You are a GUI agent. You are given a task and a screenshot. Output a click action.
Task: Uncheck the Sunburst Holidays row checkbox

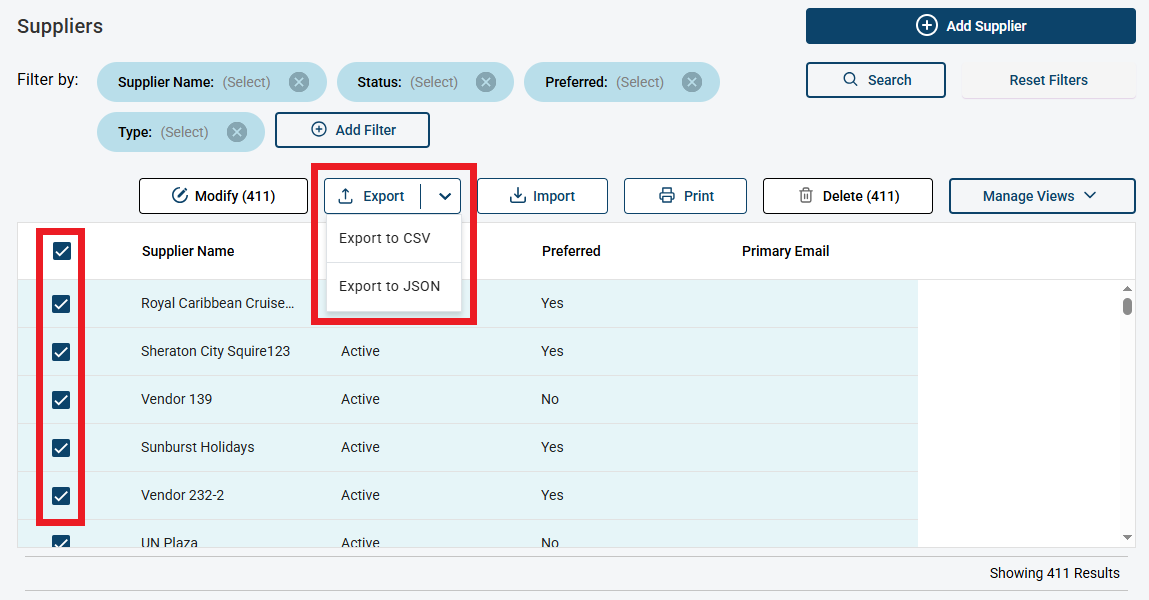61,448
